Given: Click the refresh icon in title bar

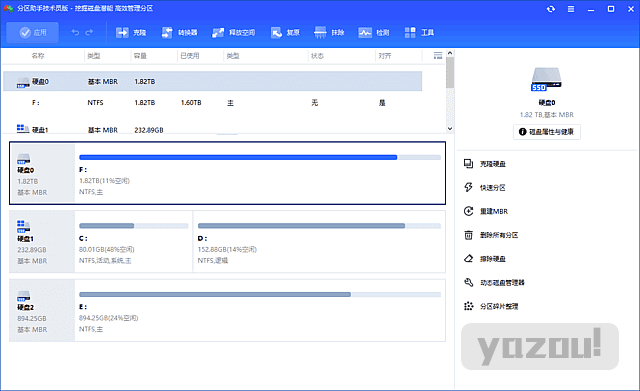Looking at the screenshot, I should pos(551,9).
